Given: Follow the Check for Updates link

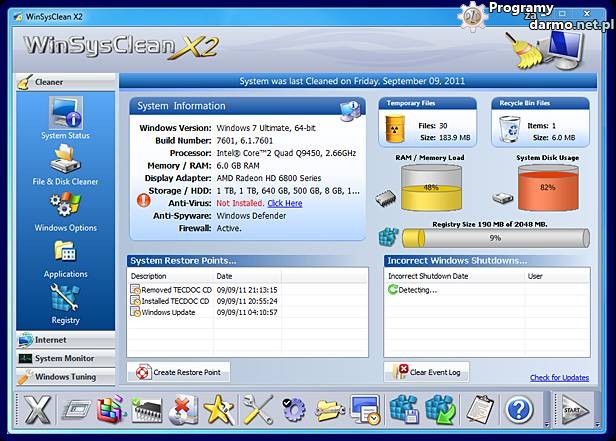Looking at the screenshot, I should coord(559,377).
